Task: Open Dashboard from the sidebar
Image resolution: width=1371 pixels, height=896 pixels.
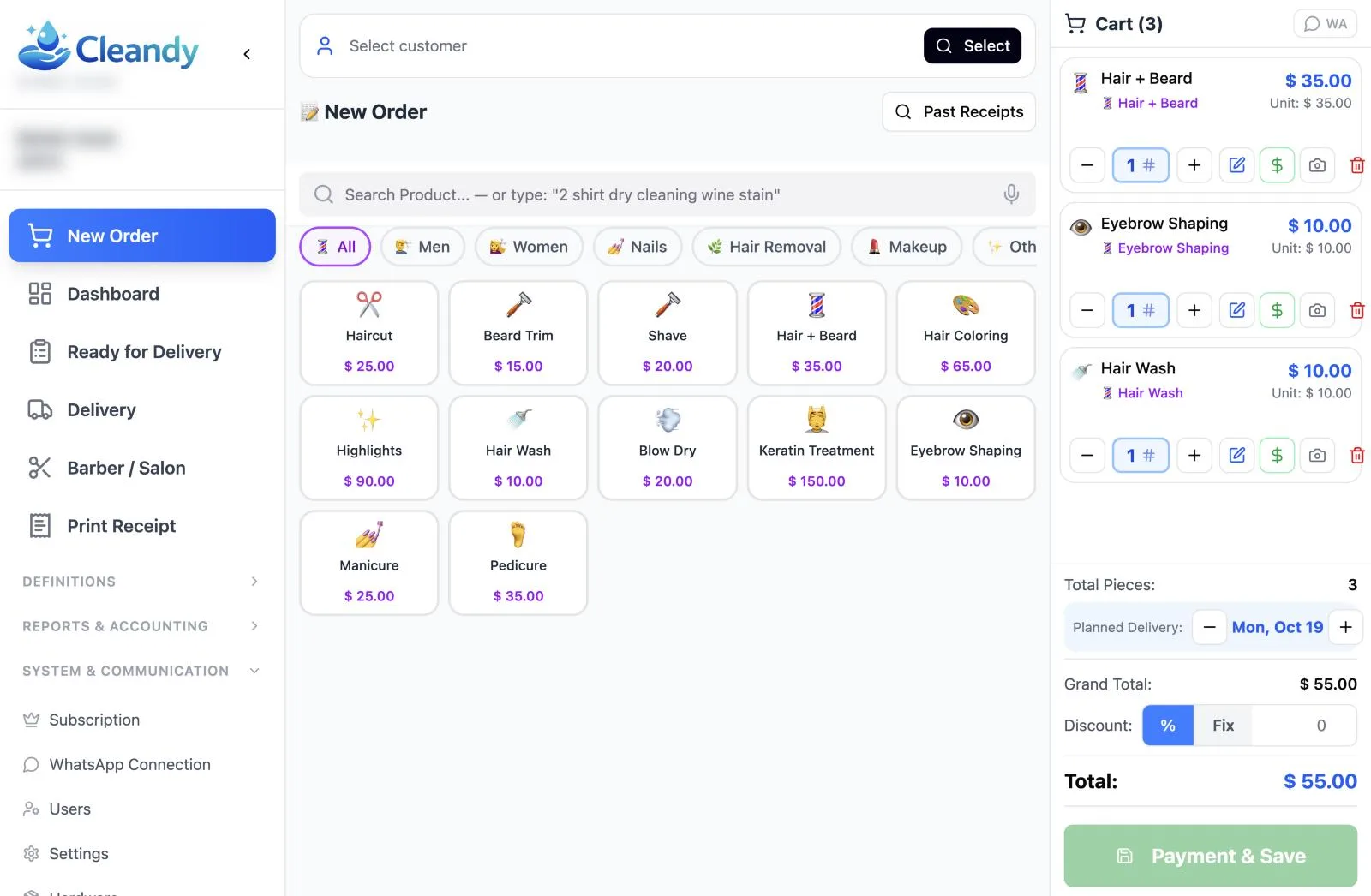Action: (x=142, y=294)
